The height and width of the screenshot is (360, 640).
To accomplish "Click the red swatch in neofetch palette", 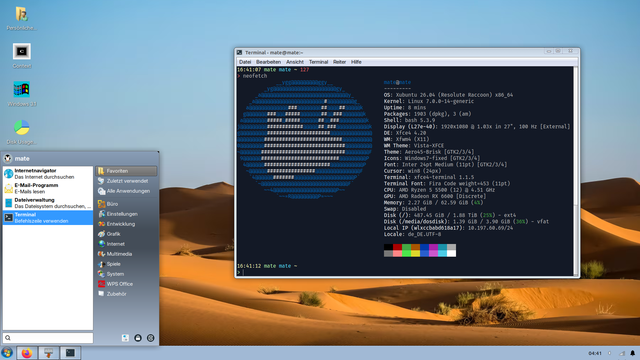I will click(397, 247).
